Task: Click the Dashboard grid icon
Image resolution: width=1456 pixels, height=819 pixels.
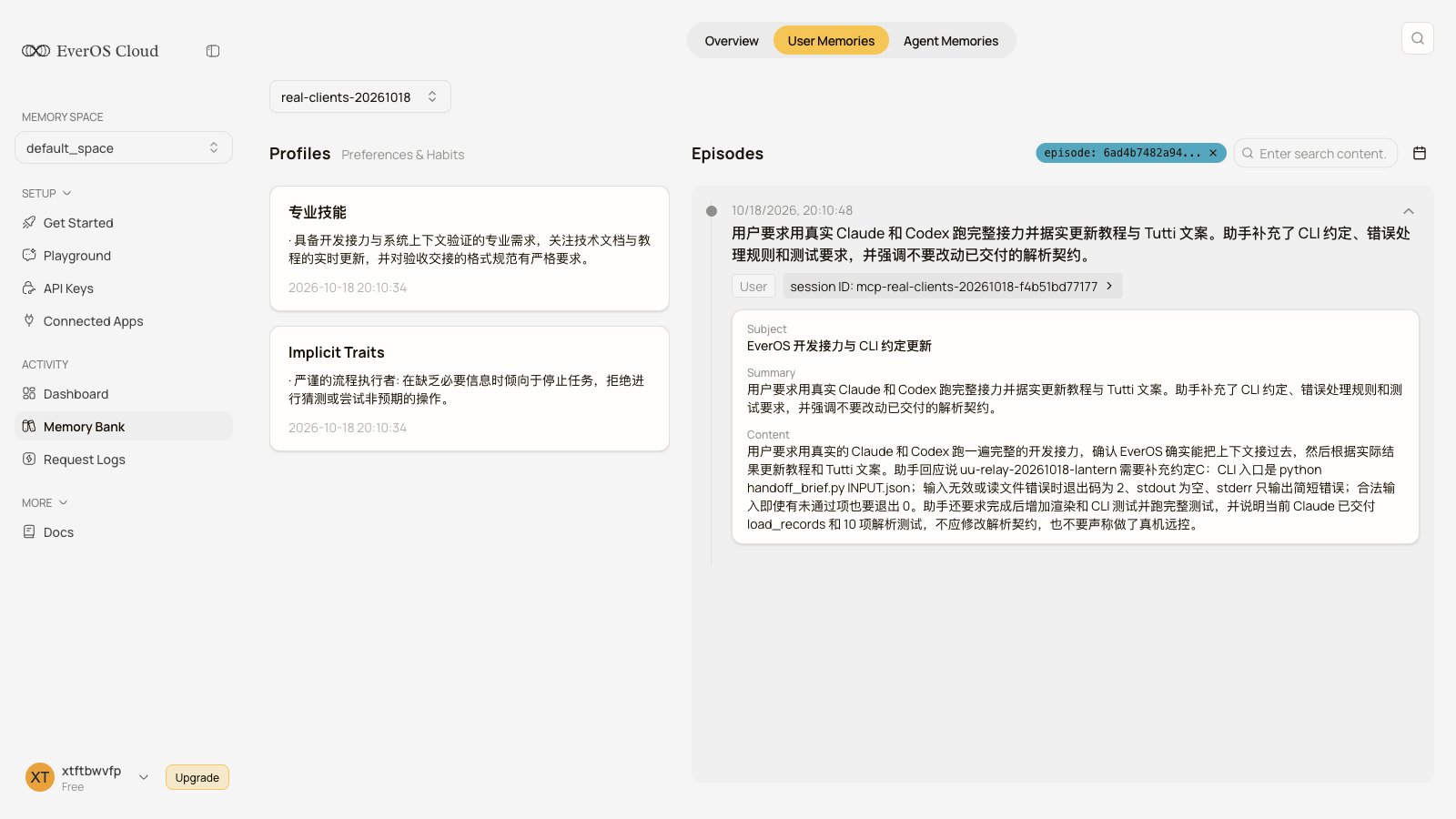Action: coord(29,394)
